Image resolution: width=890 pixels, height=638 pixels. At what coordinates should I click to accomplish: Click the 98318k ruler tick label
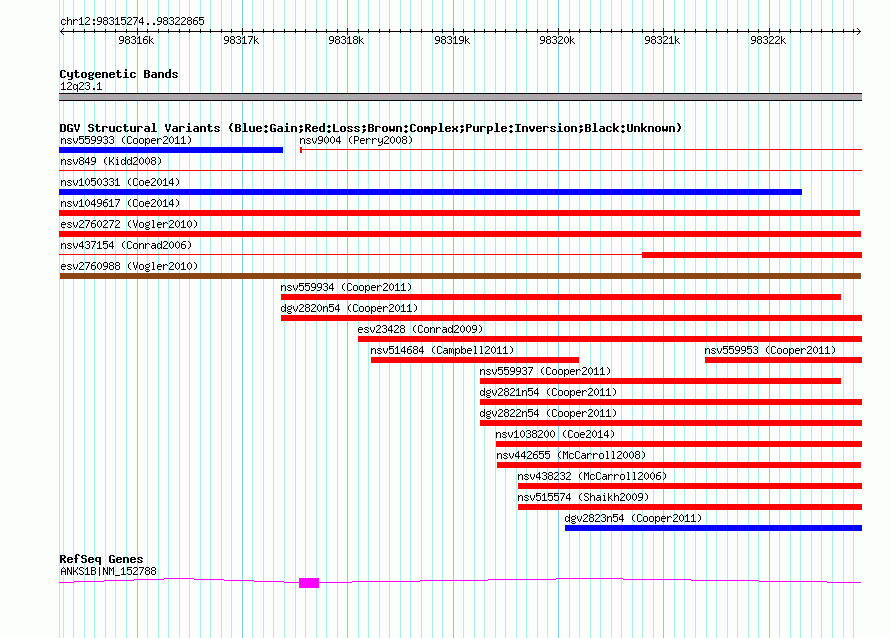click(x=346, y=40)
